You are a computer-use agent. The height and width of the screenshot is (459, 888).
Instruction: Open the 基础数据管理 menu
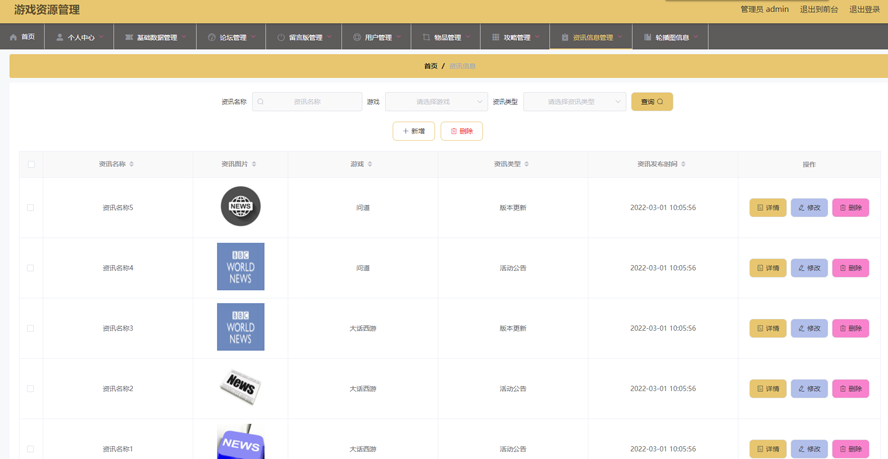[155, 37]
